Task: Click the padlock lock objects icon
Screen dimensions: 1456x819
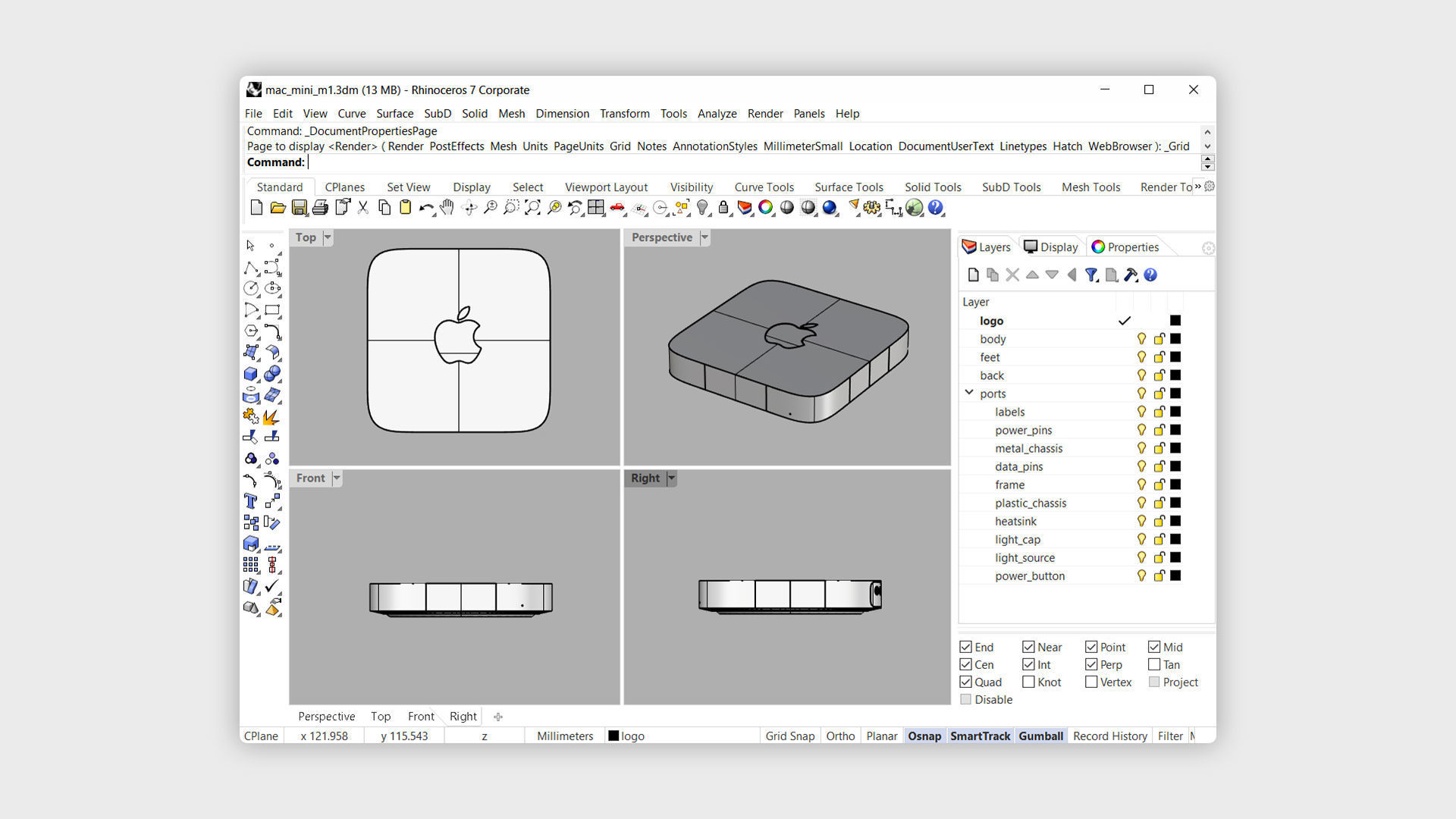Action: (723, 208)
